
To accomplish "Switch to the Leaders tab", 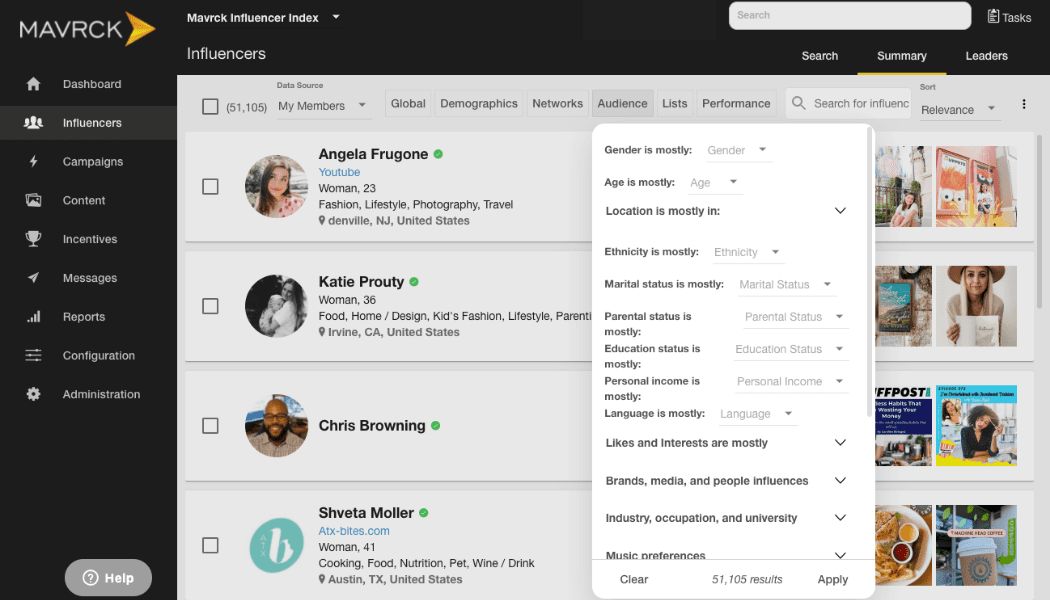I will pyautogui.click(x=986, y=56).
